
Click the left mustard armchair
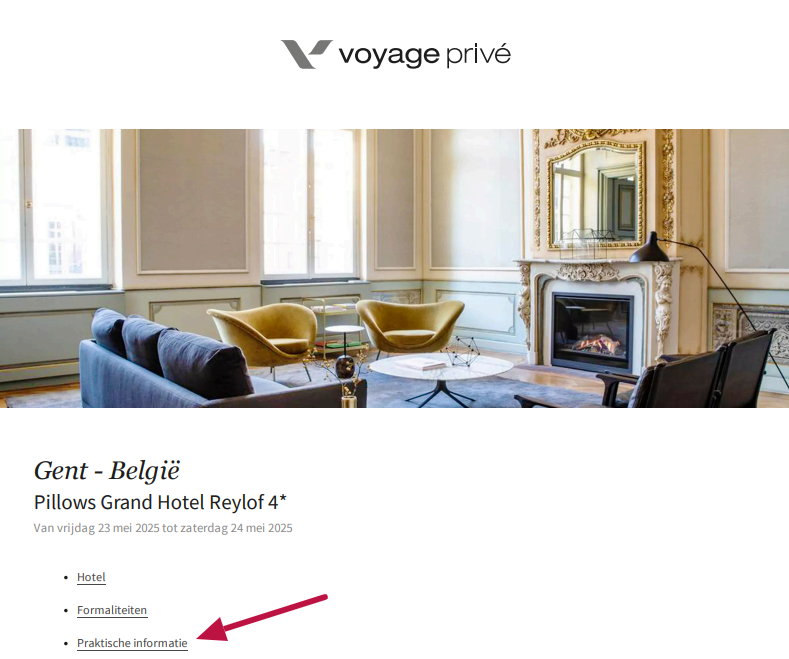(x=264, y=333)
